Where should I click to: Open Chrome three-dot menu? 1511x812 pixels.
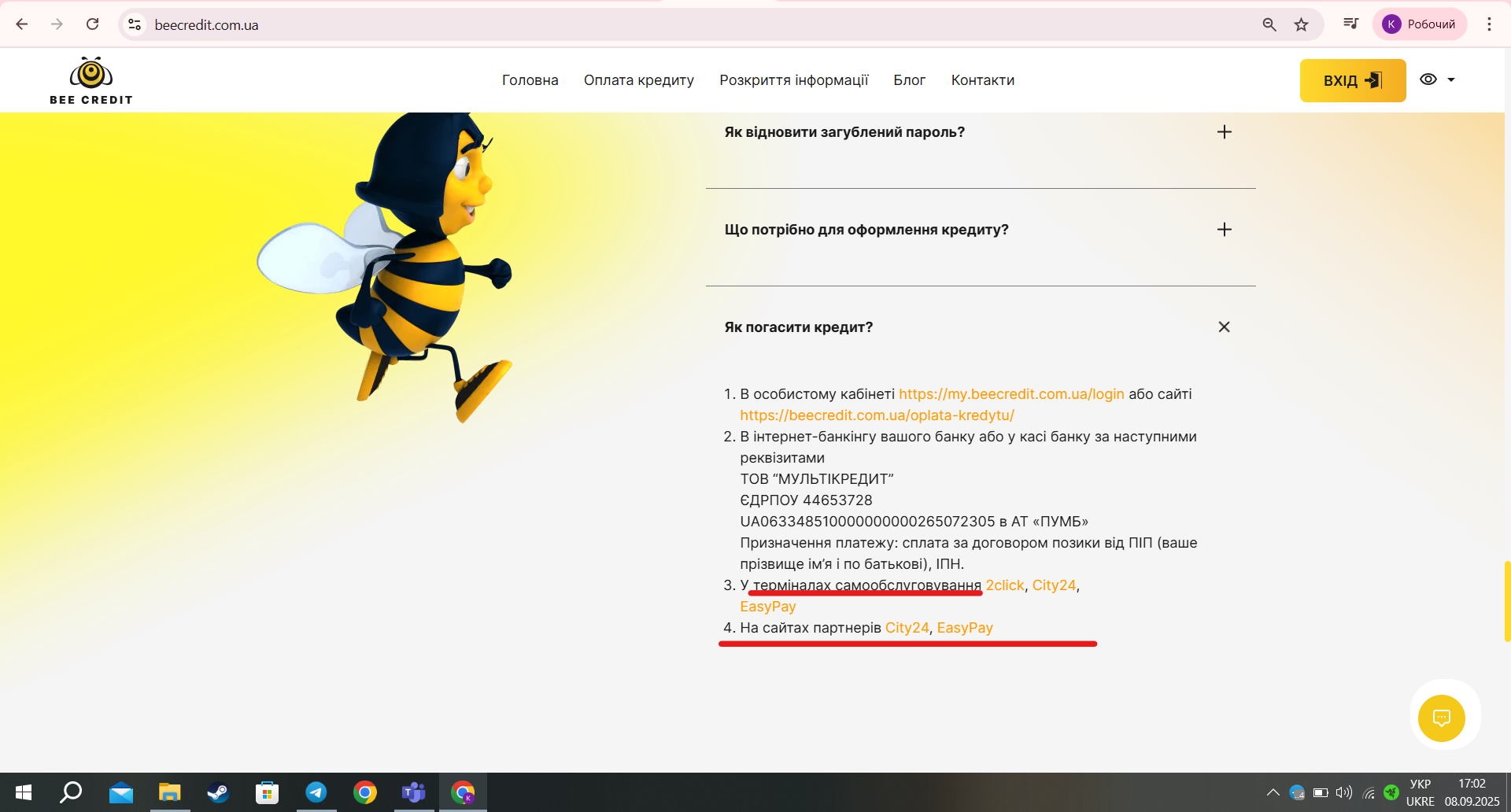pos(1489,24)
